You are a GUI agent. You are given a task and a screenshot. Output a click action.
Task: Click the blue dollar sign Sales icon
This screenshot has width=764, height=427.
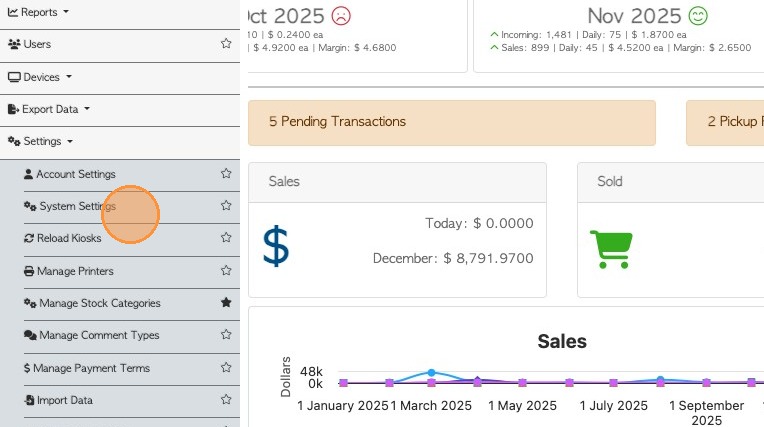coord(276,245)
